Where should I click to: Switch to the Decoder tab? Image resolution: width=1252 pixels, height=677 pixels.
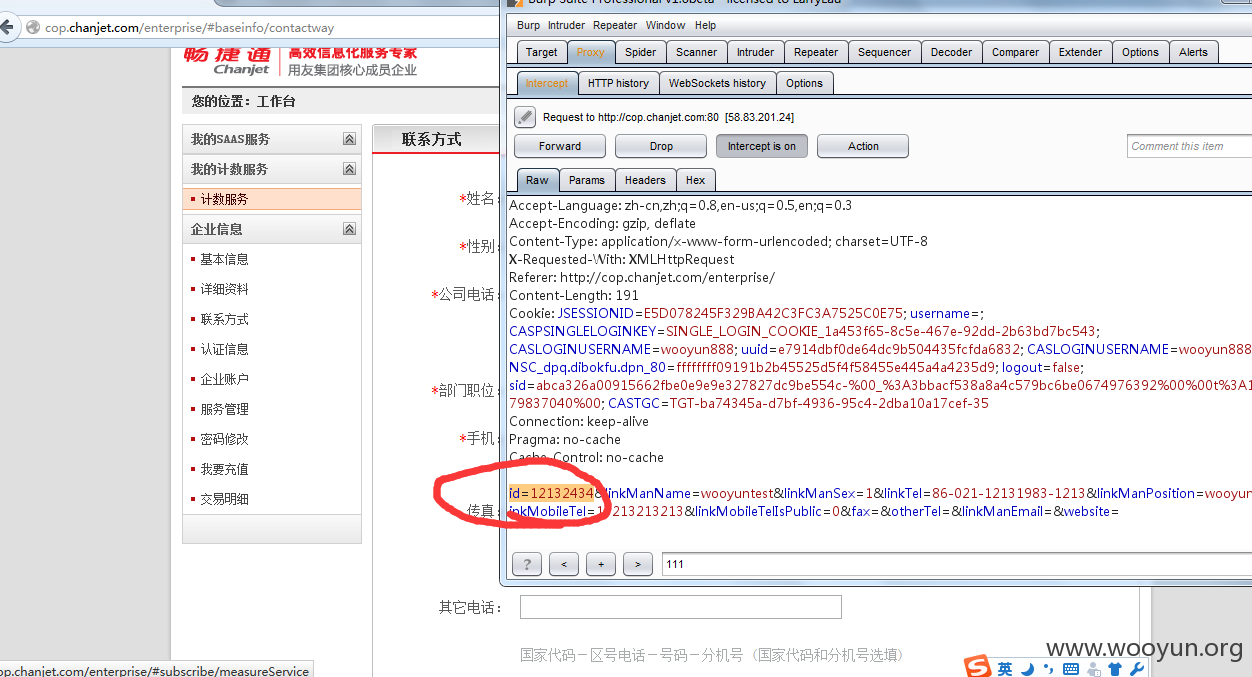[x=951, y=52]
